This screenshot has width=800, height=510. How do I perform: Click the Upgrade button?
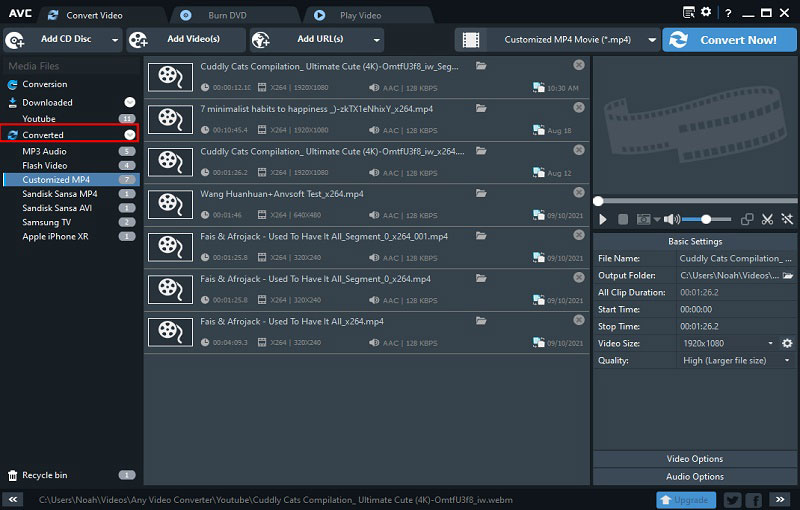[x=686, y=500]
